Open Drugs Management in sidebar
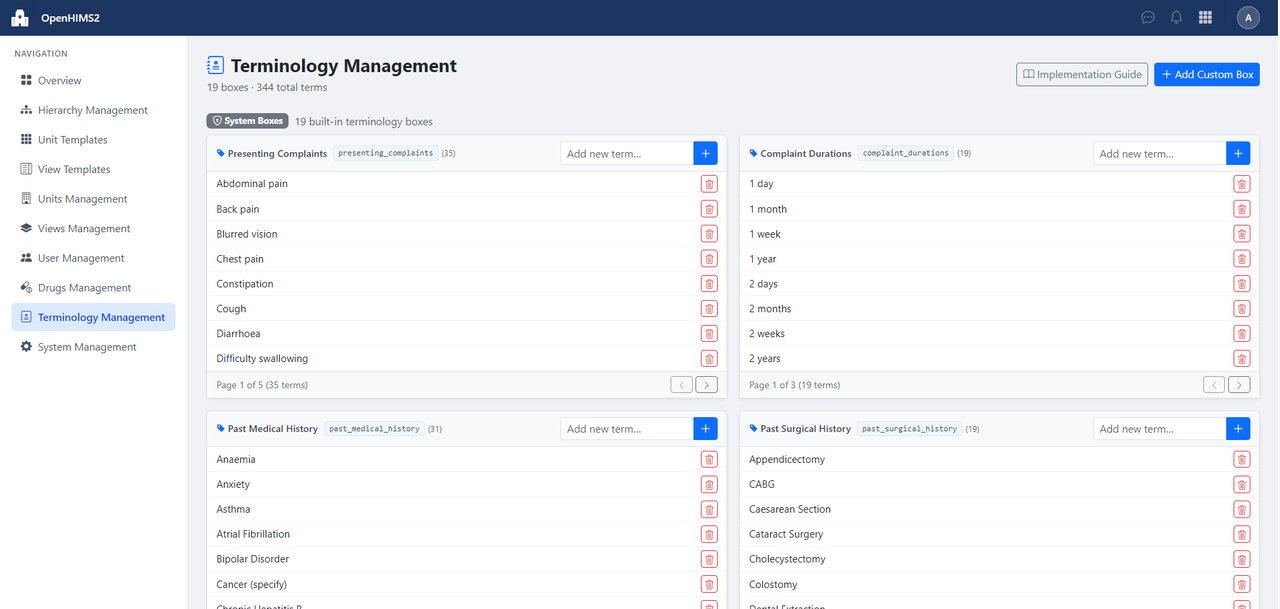The width and height of the screenshot is (1280, 609). coord(94,288)
